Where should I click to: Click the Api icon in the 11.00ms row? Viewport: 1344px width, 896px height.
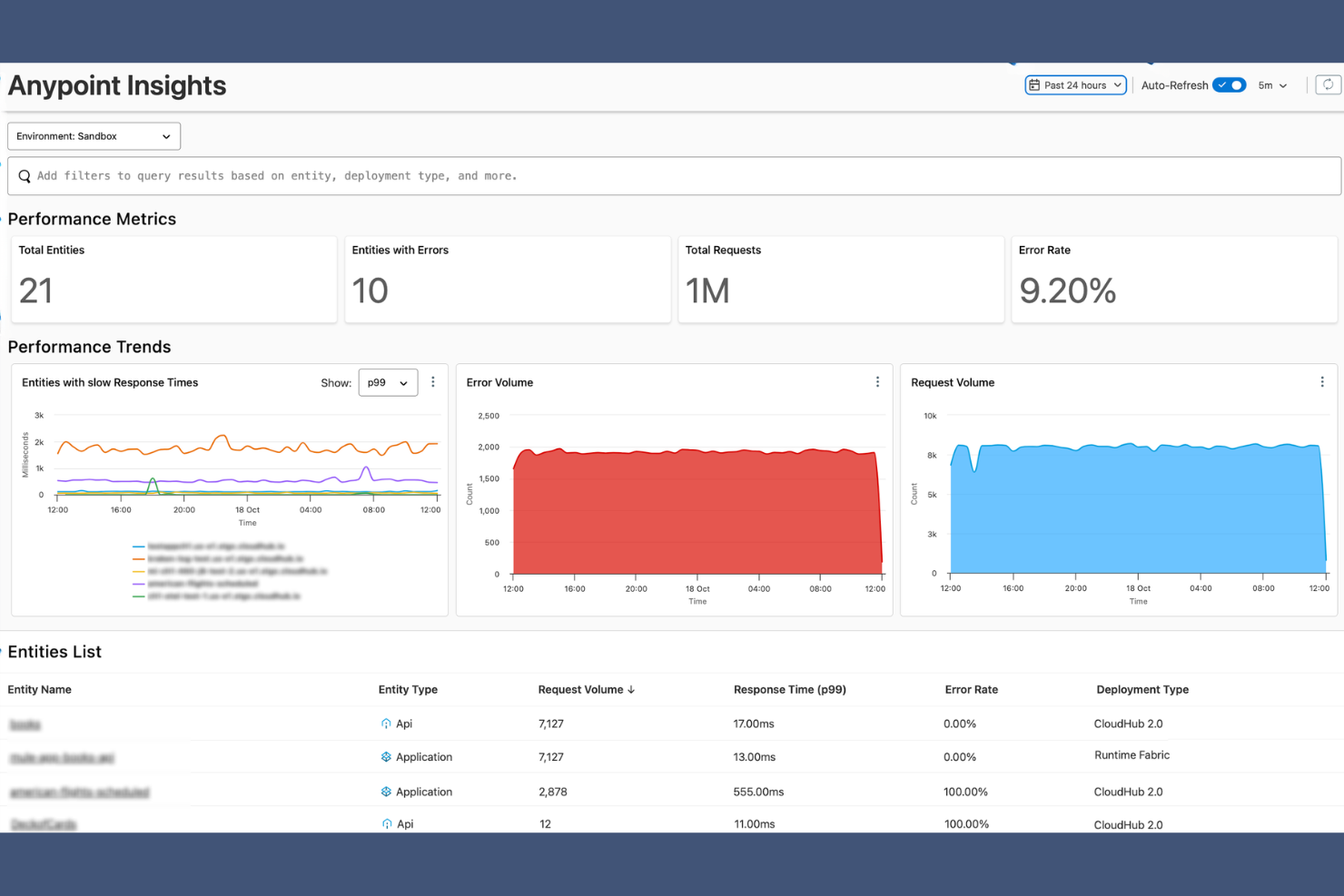tap(387, 824)
